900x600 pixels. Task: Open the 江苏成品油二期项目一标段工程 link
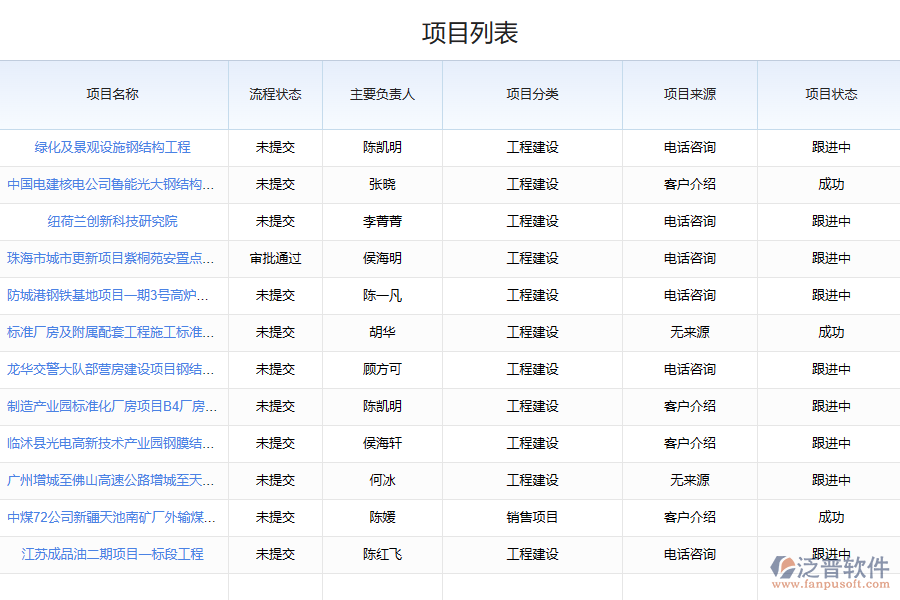pos(113,554)
